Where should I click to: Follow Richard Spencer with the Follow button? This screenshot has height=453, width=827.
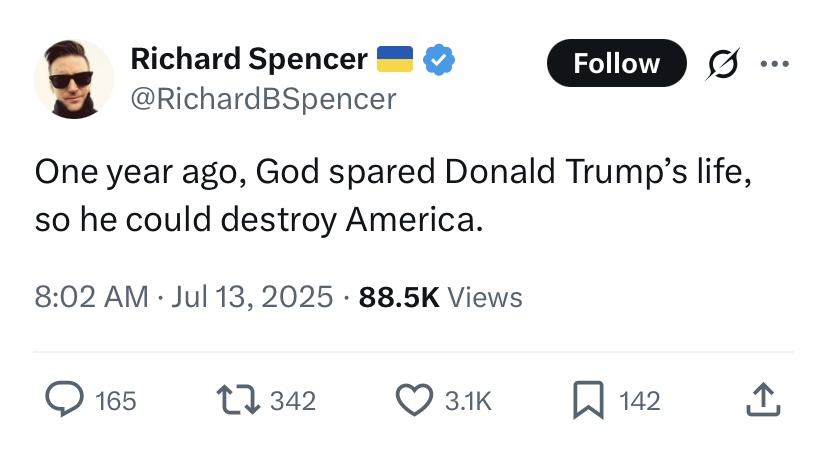tap(617, 63)
